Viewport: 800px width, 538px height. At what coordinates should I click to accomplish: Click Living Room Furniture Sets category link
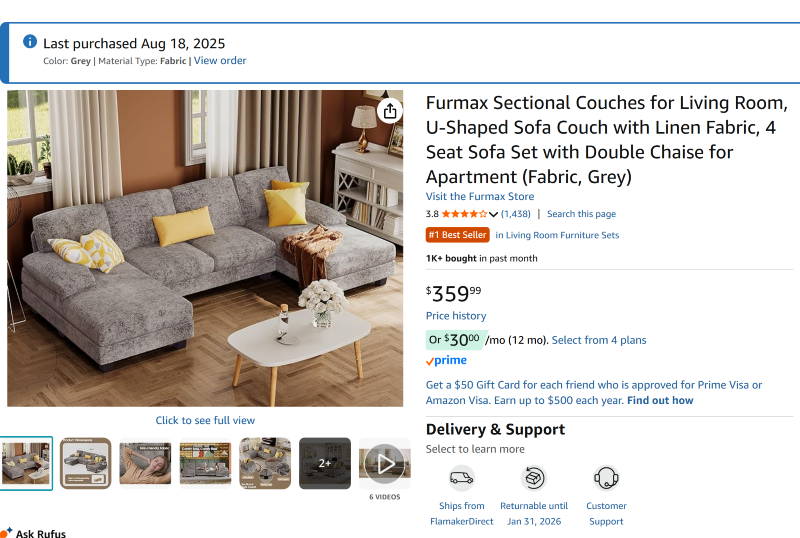562,235
